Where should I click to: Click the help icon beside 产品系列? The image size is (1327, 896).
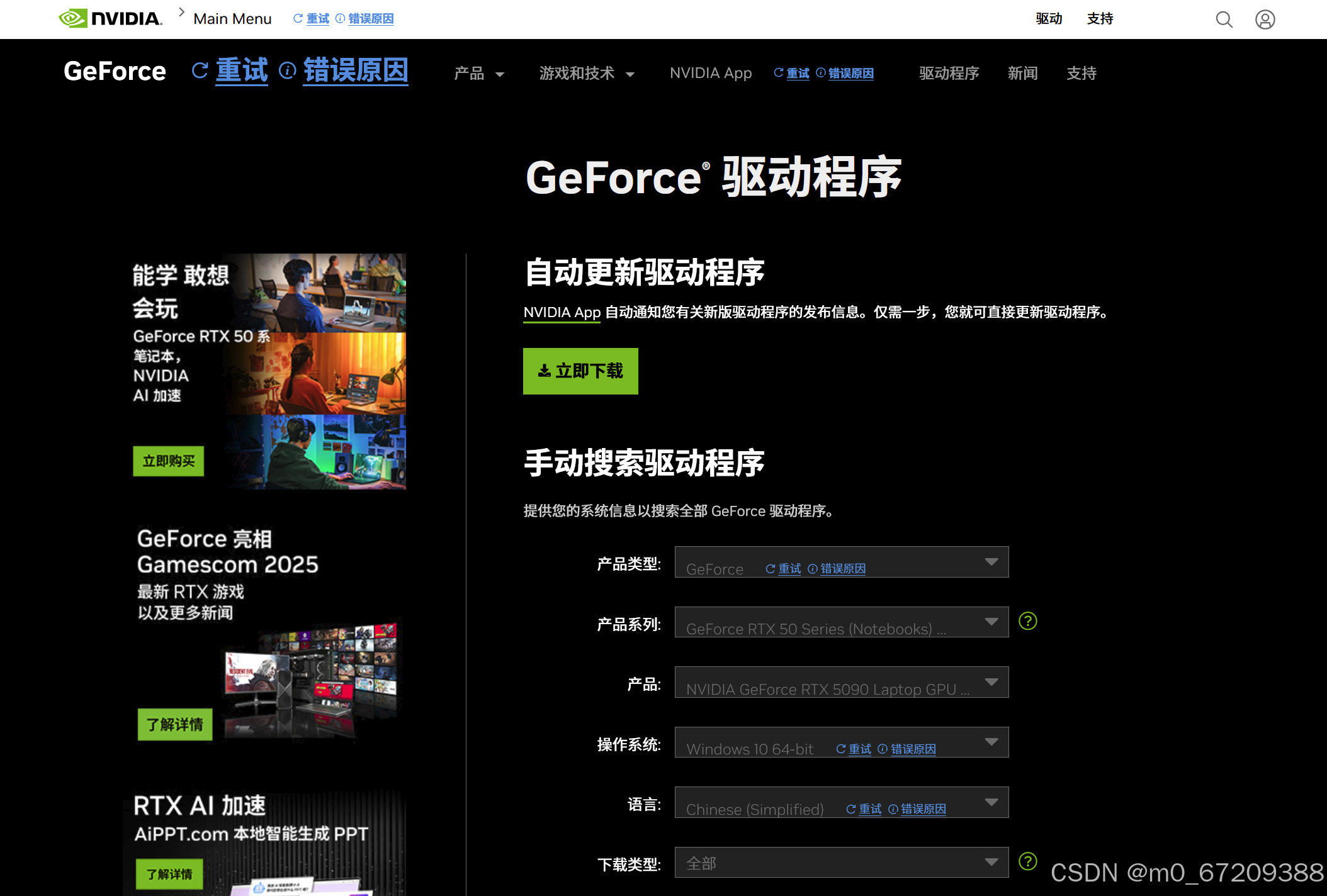click(x=1028, y=621)
